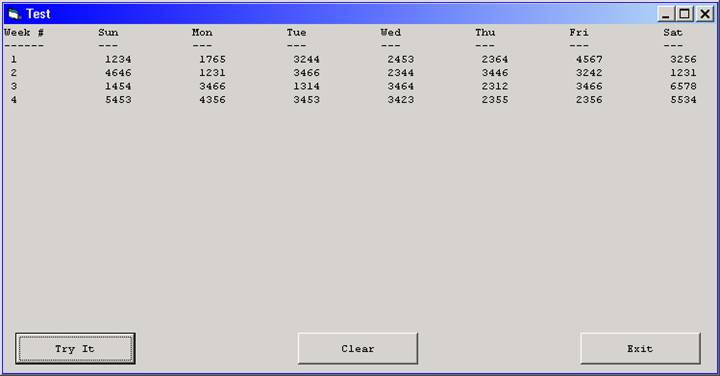Click the value 3423 under Wed
This screenshot has width=720, height=376.
[400, 100]
